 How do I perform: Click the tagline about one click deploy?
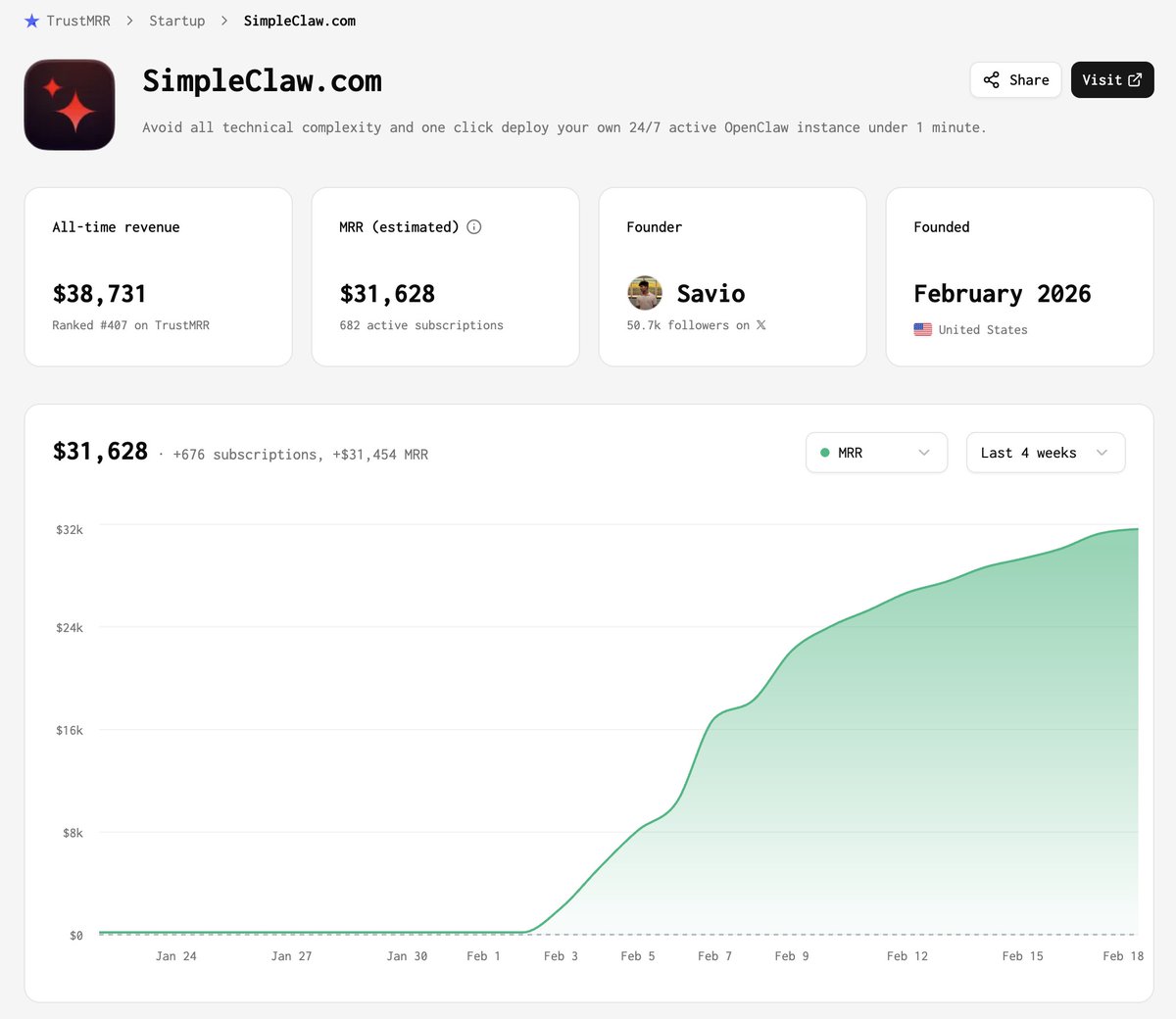(564, 127)
